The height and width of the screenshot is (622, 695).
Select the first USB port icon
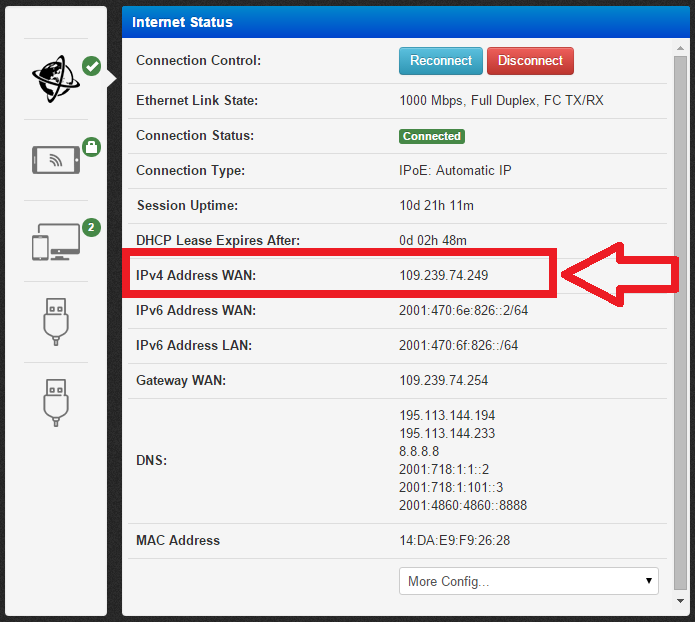[x=56, y=321]
